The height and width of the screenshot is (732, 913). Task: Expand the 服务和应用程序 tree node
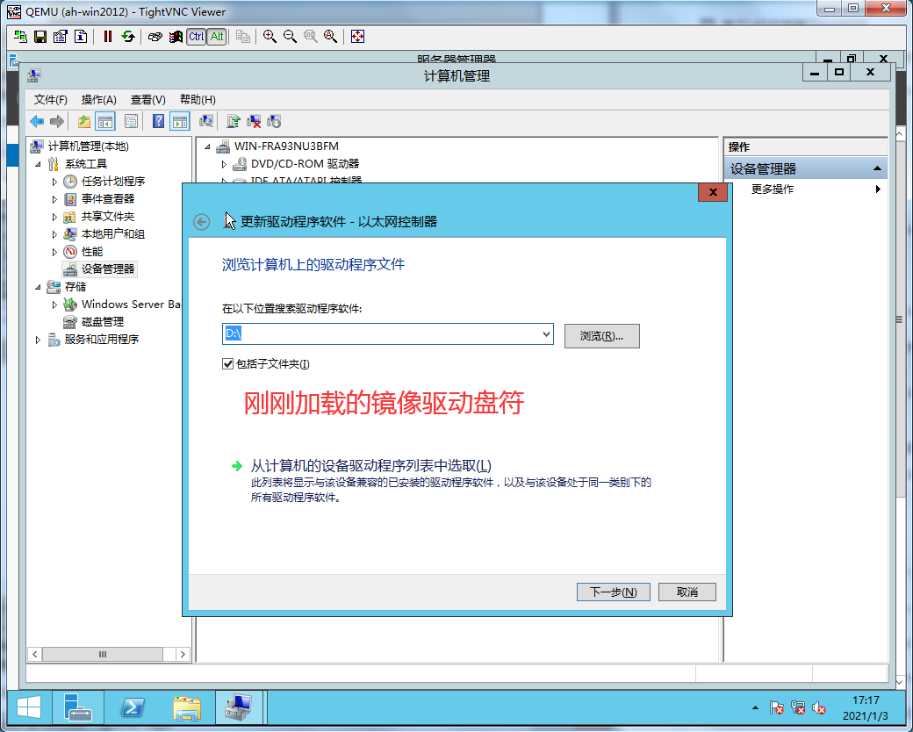(x=39, y=340)
